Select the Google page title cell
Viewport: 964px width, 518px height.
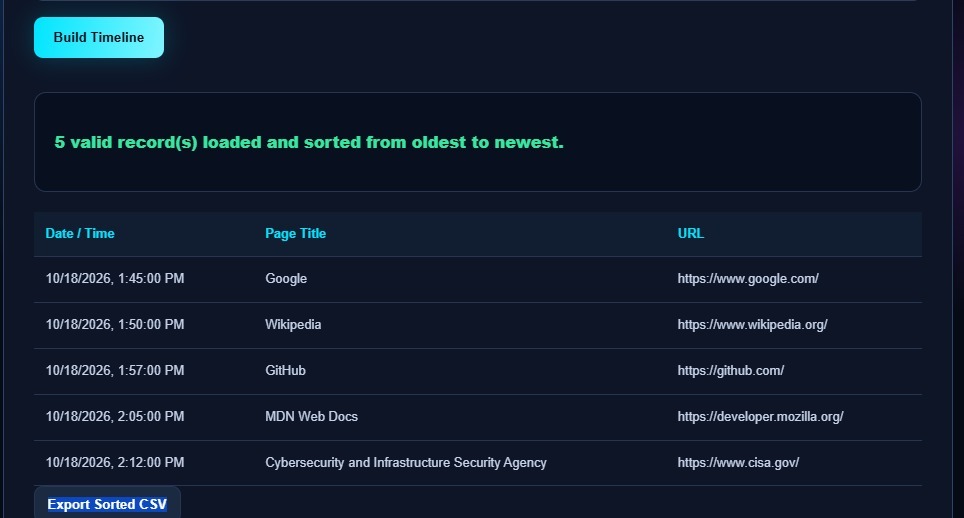pyautogui.click(x=286, y=278)
